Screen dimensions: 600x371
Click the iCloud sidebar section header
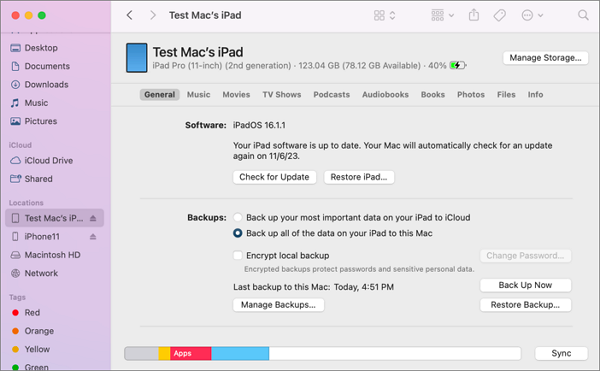[20, 145]
